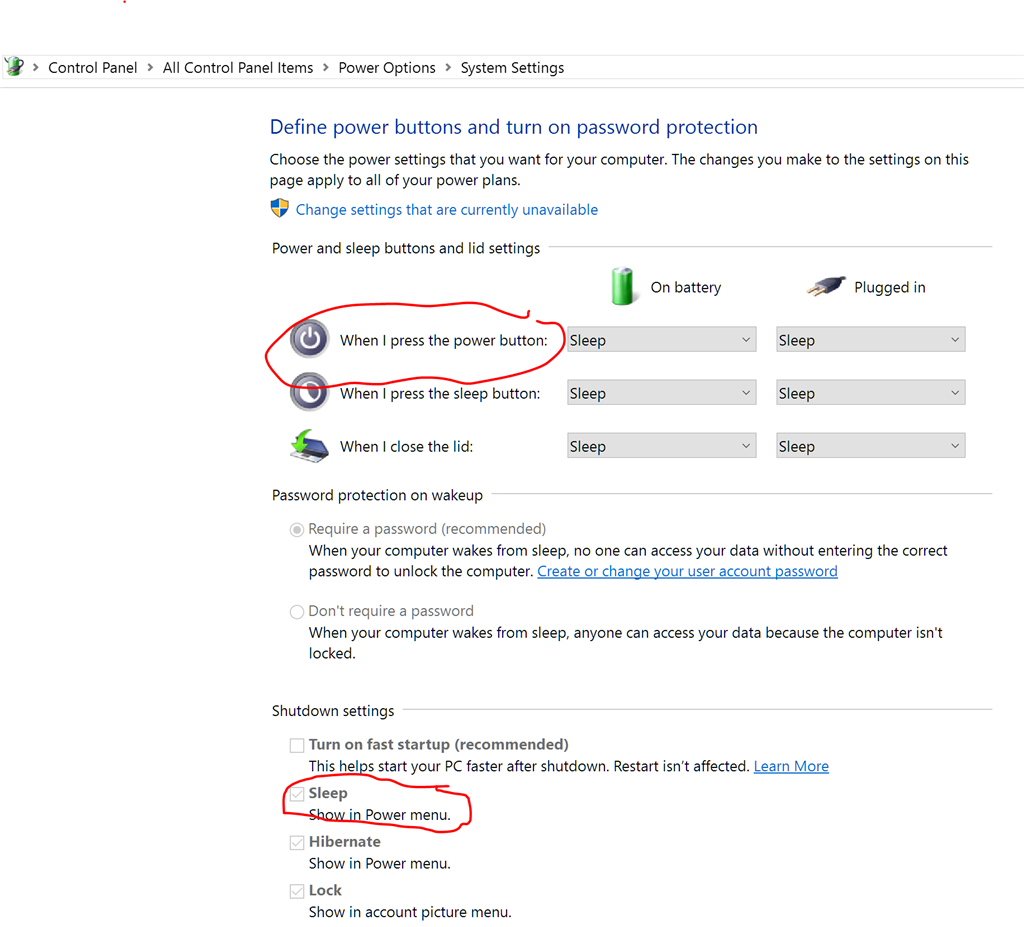
Task: Toggle Lock in account picture menu checkbox
Action: (297, 891)
